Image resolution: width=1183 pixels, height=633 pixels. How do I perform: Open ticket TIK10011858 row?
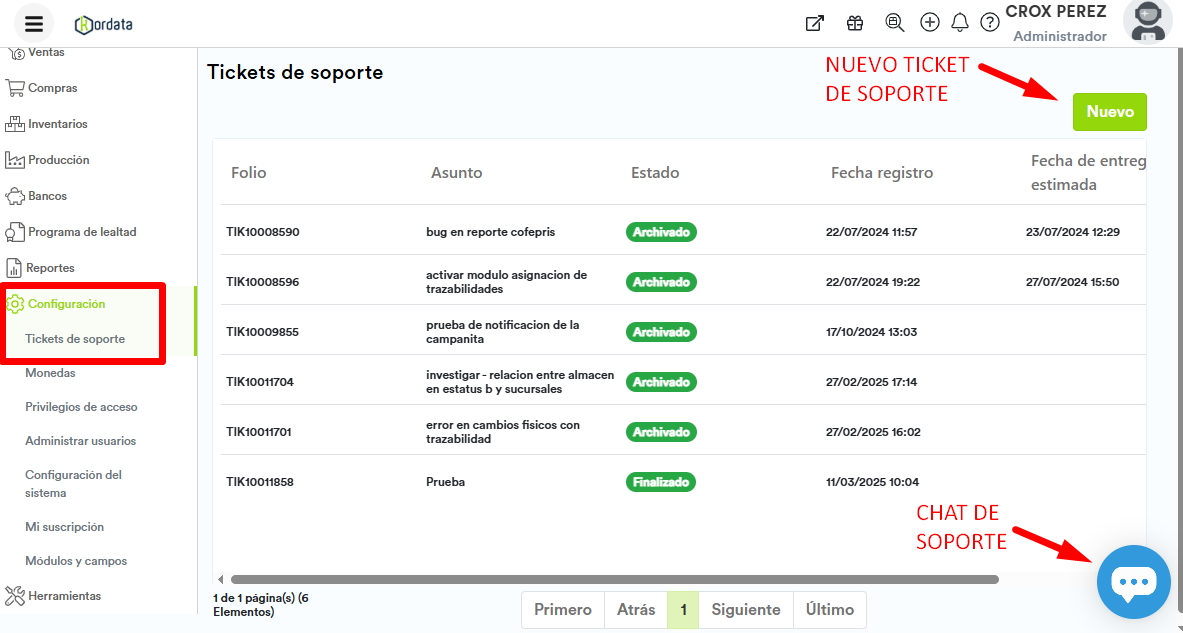click(x=260, y=482)
